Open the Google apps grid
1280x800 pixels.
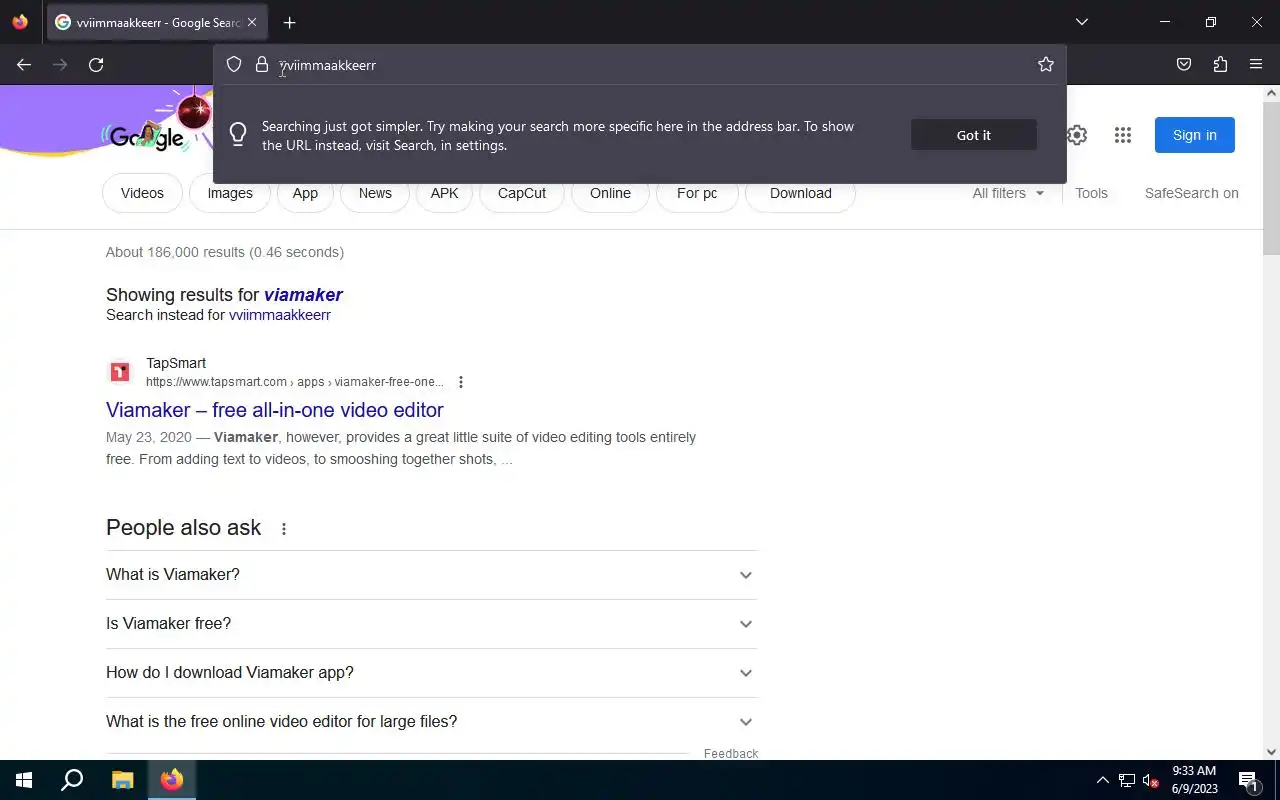click(x=1123, y=135)
